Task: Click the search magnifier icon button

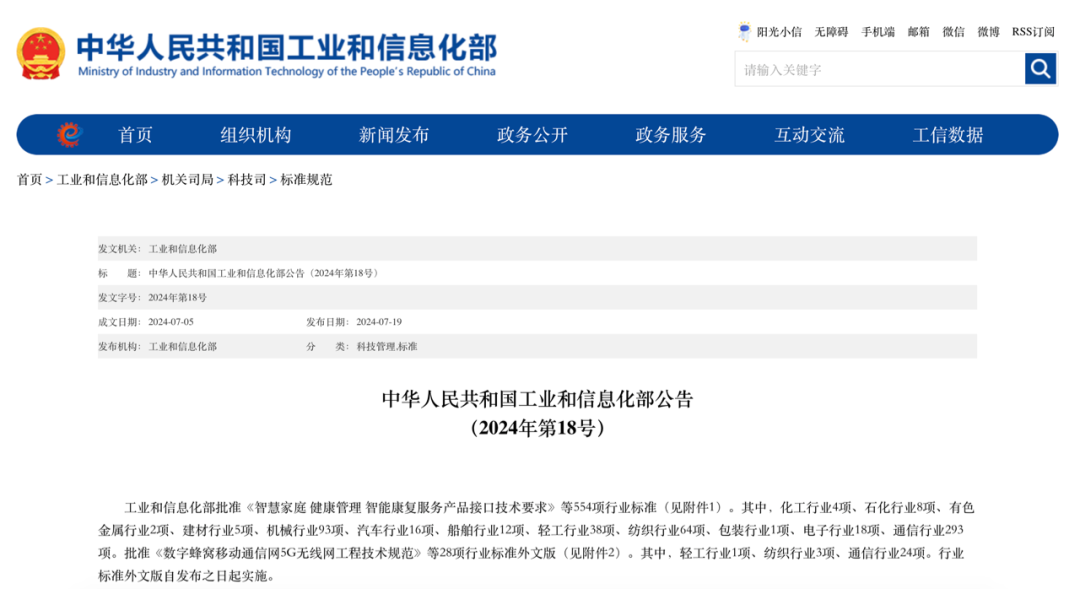Action: [x=1040, y=69]
